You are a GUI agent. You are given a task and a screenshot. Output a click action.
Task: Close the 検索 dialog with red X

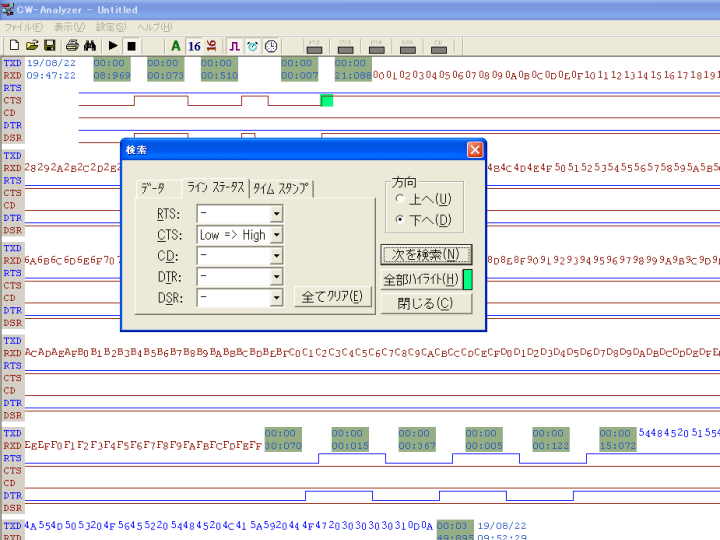(475, 150)
